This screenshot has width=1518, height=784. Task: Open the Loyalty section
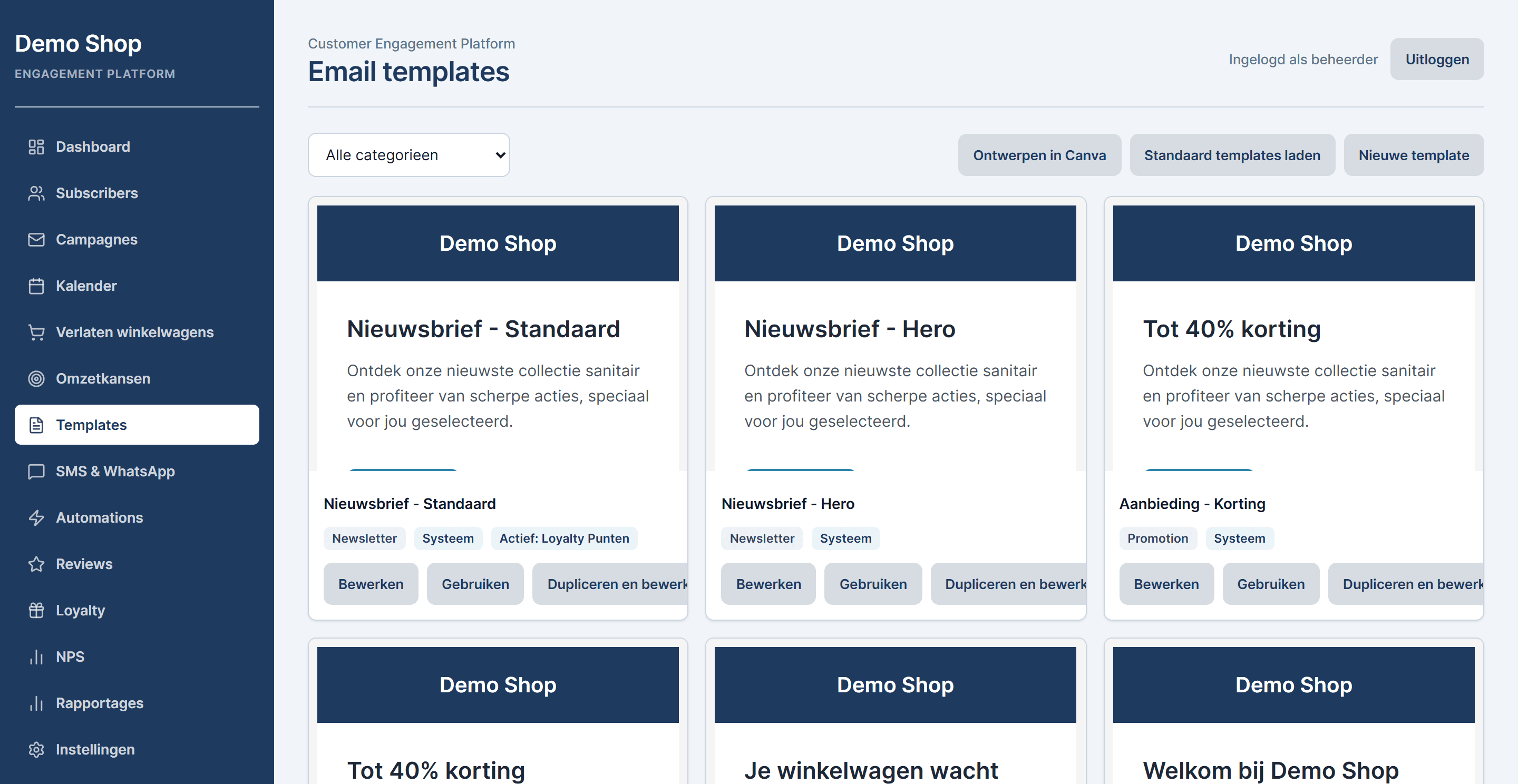coord(137,610)
